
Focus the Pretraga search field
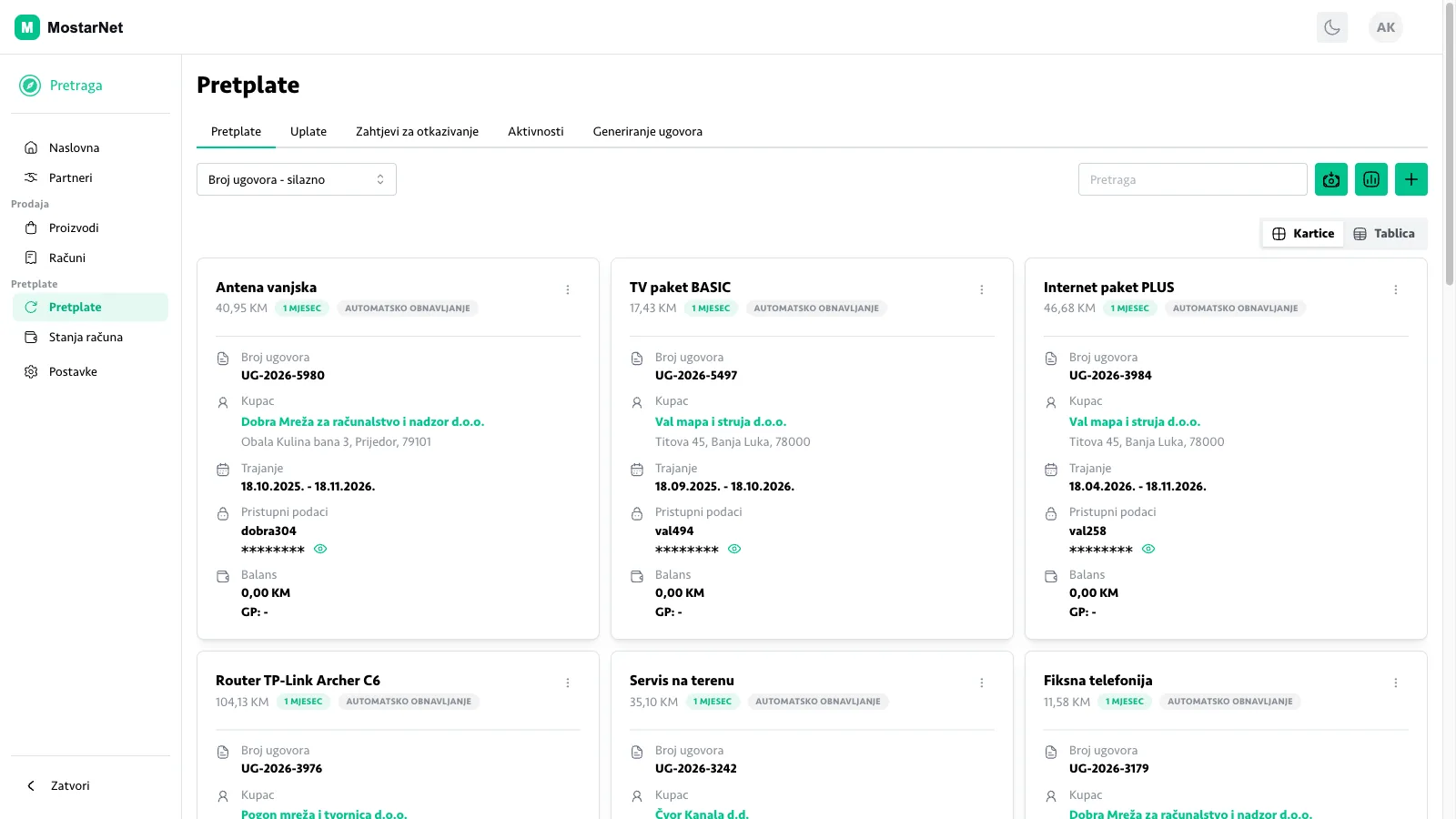(x=1193, y=179)
